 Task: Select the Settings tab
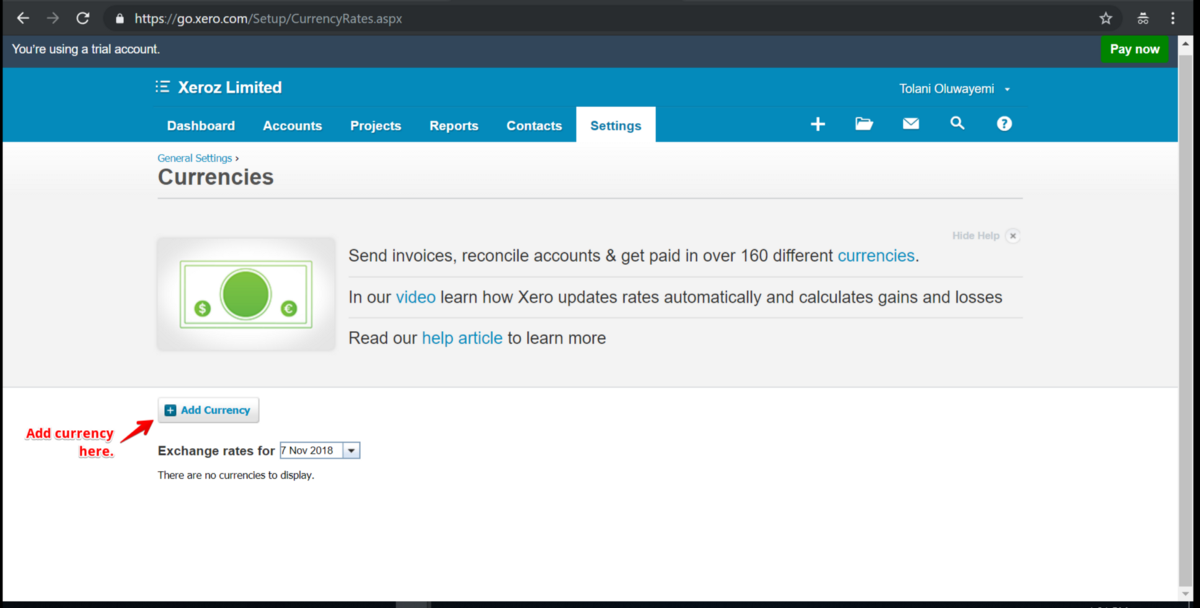(616, 125)
